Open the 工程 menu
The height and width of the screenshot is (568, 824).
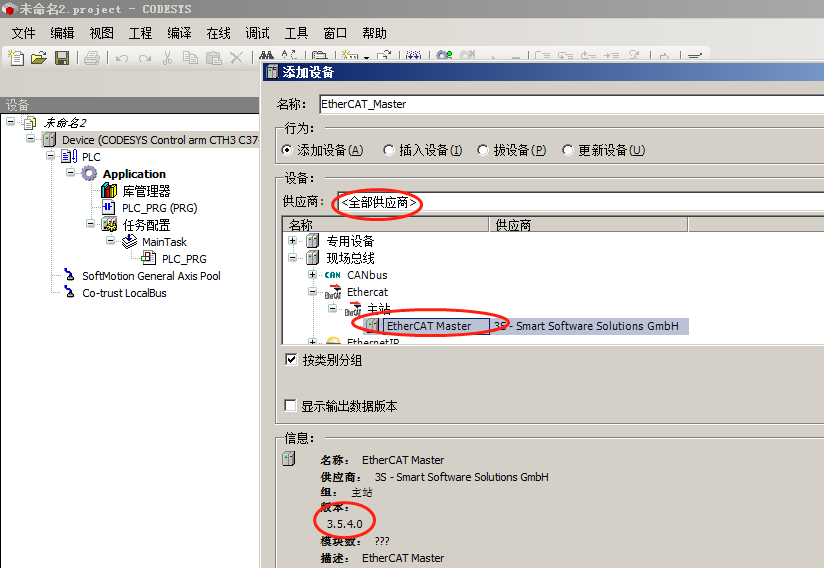140,33
